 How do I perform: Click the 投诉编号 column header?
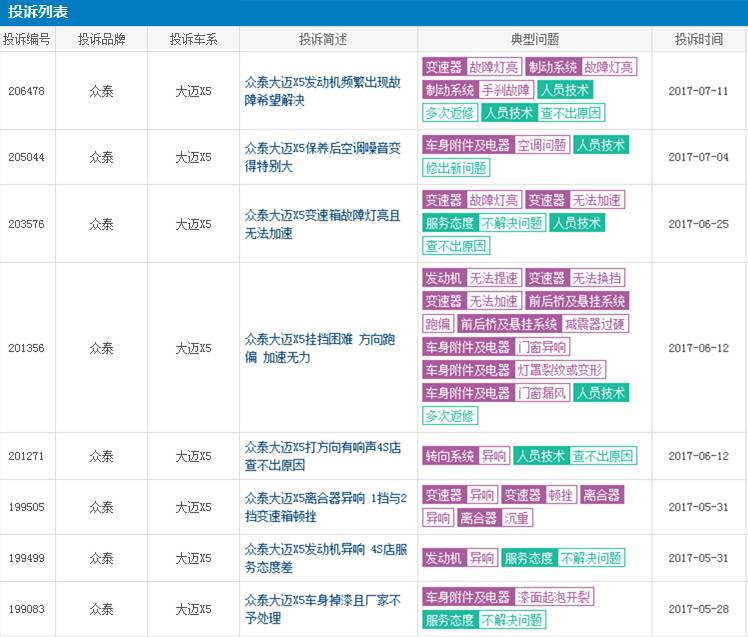[27, 39]
